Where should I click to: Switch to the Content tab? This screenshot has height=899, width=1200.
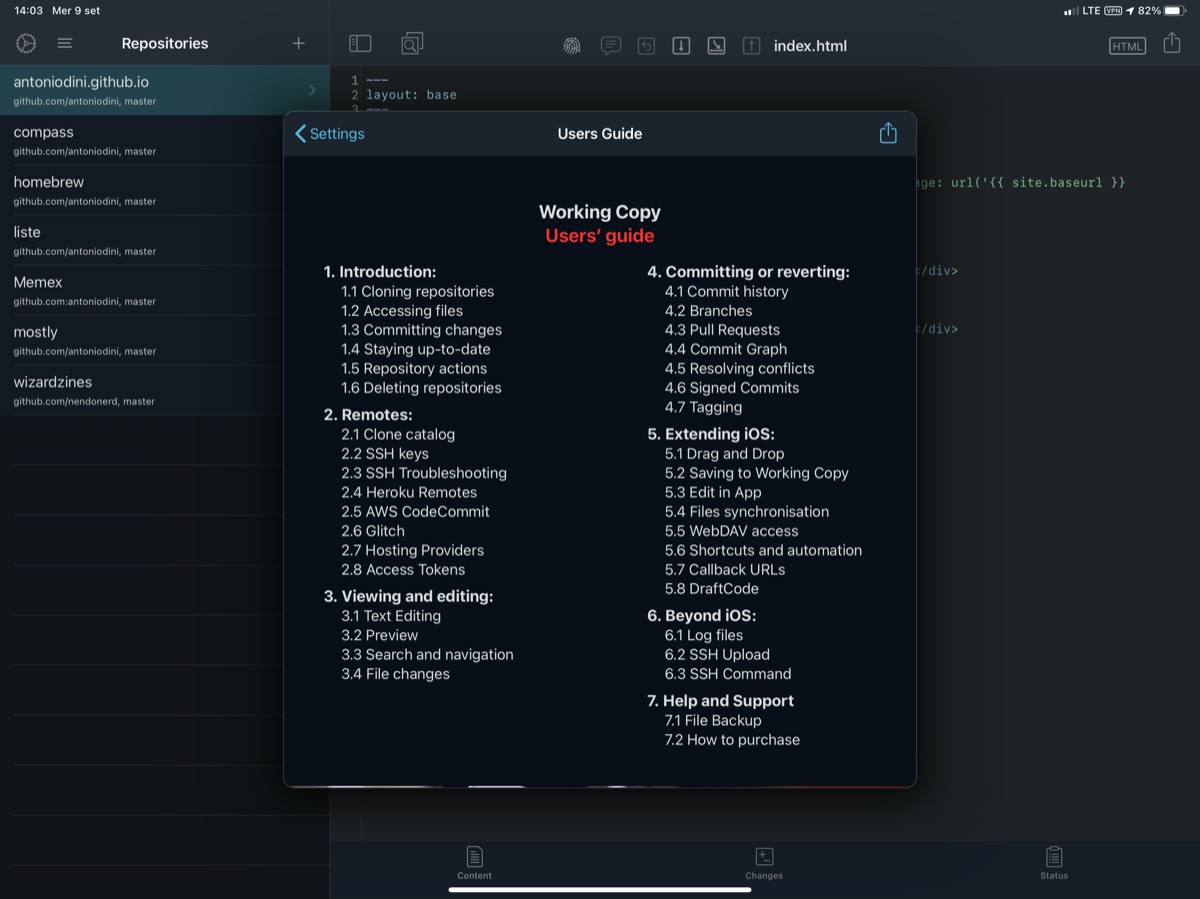click(474, 862)
